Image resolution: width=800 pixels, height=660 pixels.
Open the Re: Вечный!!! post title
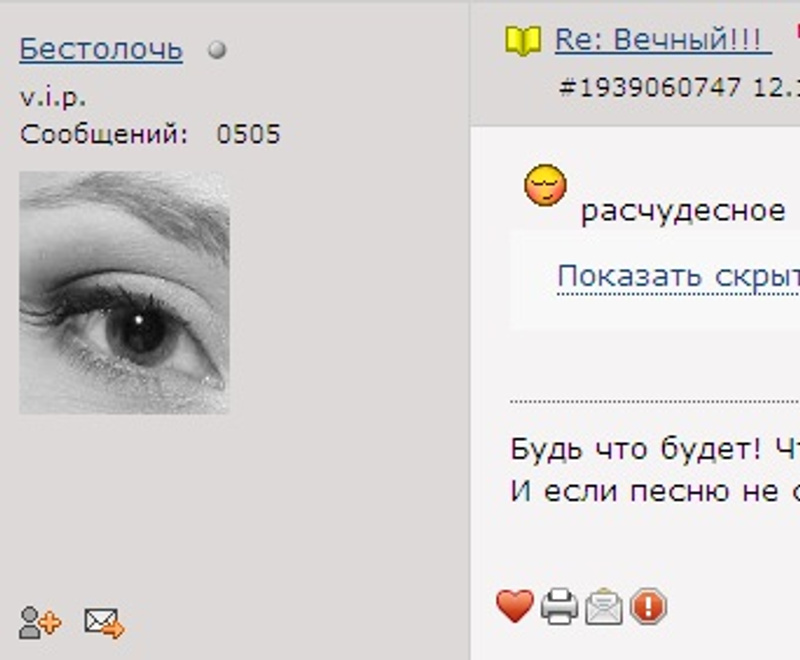663,40
